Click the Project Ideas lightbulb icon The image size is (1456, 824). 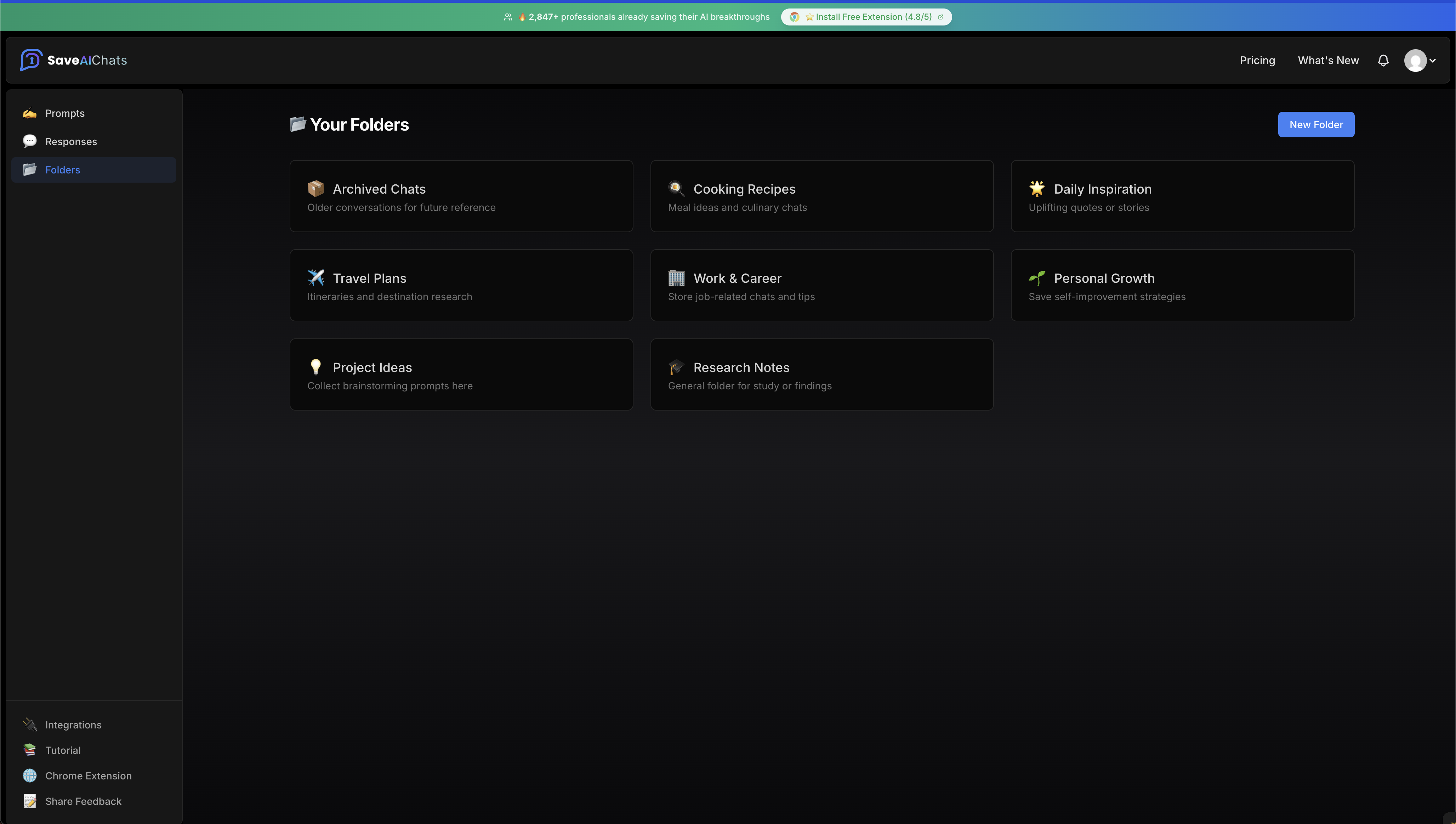[x=316, y=367]
